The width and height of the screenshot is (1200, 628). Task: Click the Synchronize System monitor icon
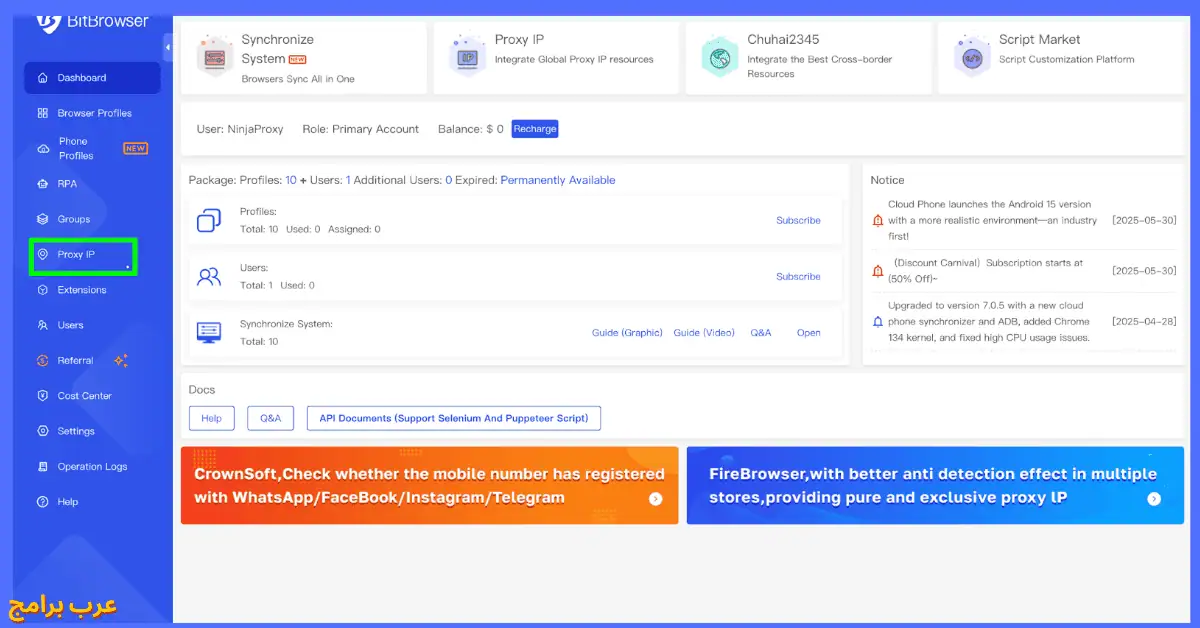pyautogui.click(x=209, y=333)
